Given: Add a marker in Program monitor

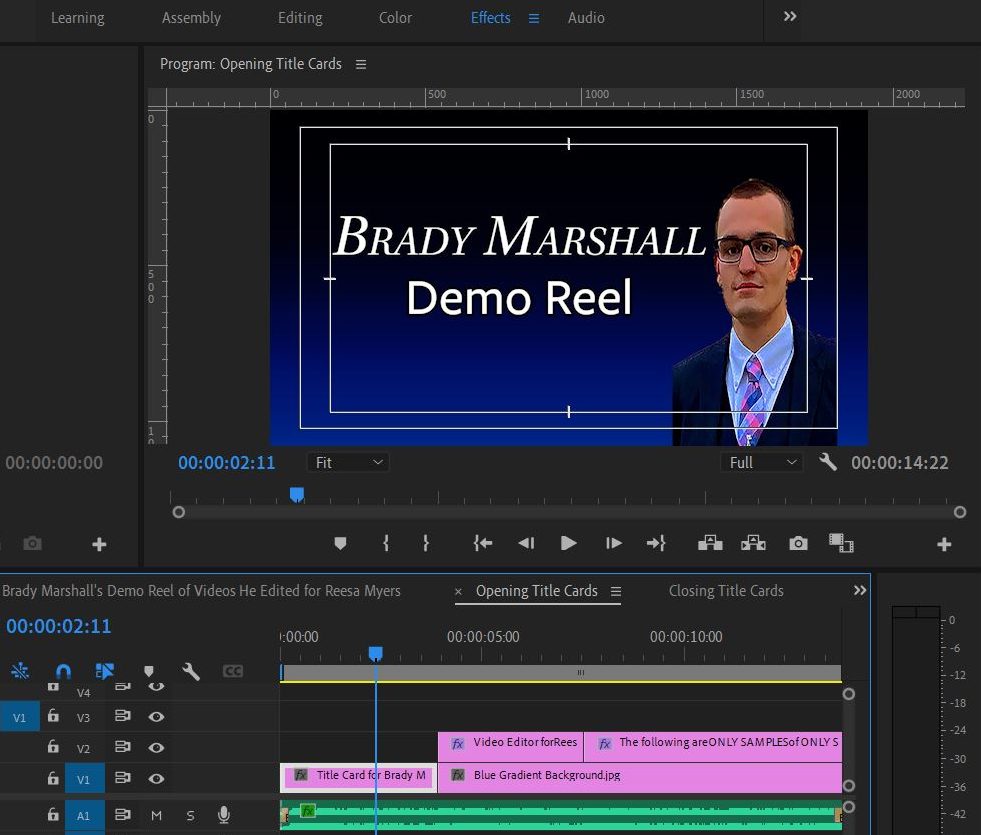Looking at the screenshot, I should point(340,543).
